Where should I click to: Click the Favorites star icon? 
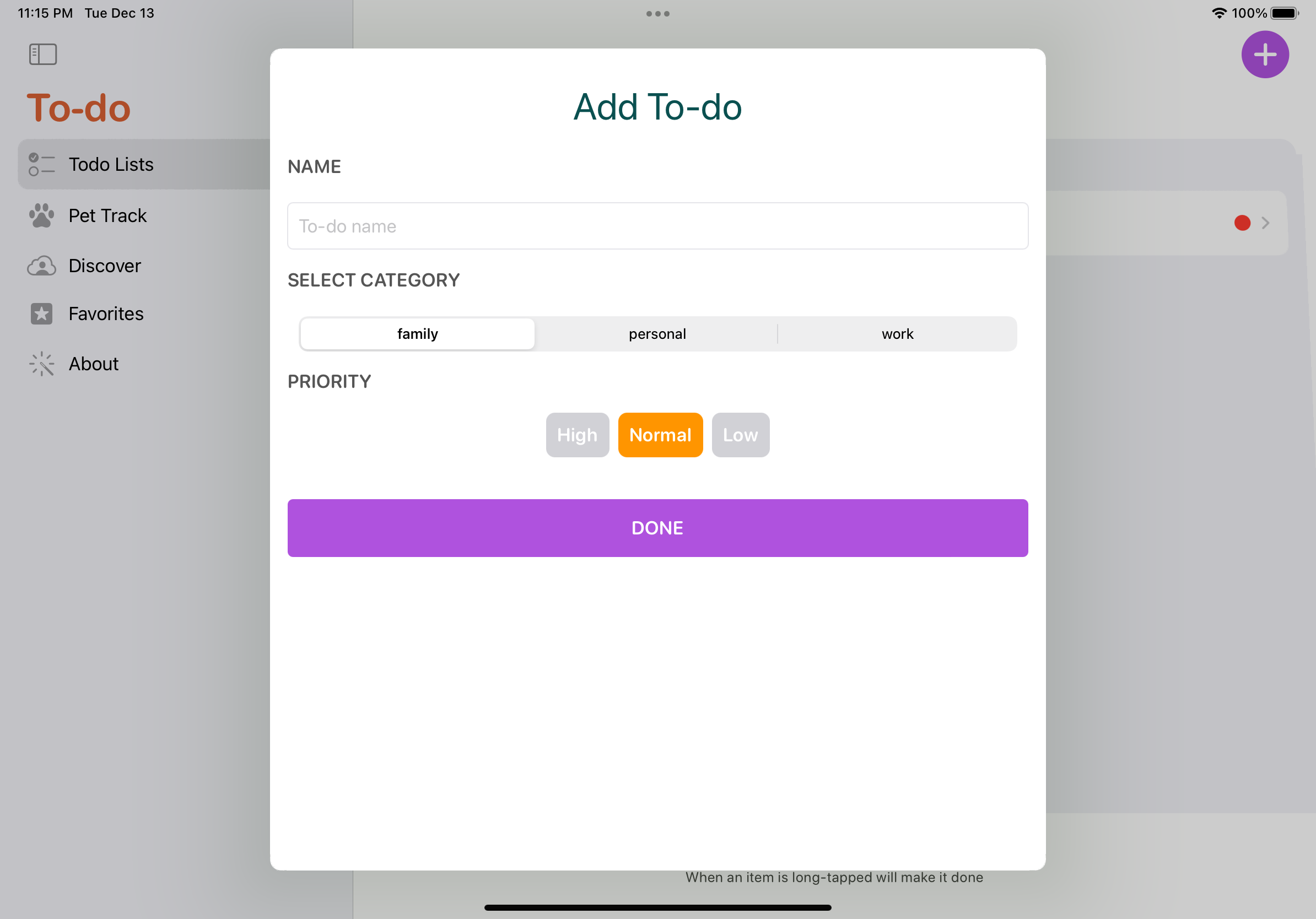click(41, 313)
